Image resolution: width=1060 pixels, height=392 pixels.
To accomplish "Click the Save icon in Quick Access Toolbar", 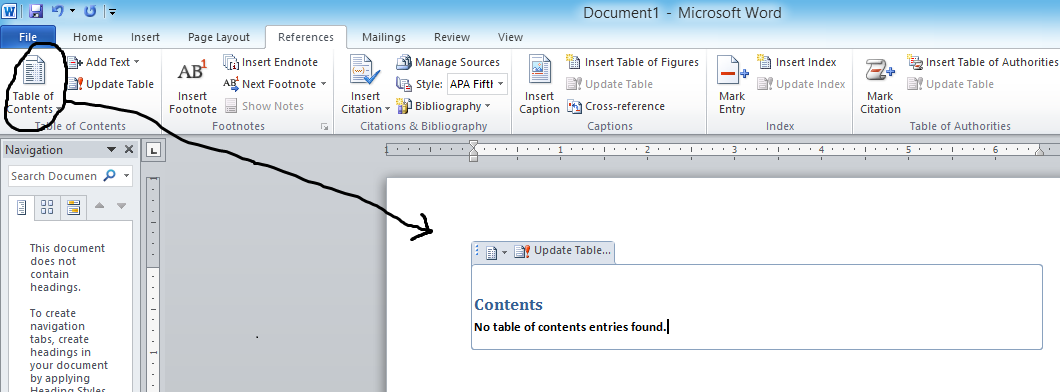I will pos(36,11).
